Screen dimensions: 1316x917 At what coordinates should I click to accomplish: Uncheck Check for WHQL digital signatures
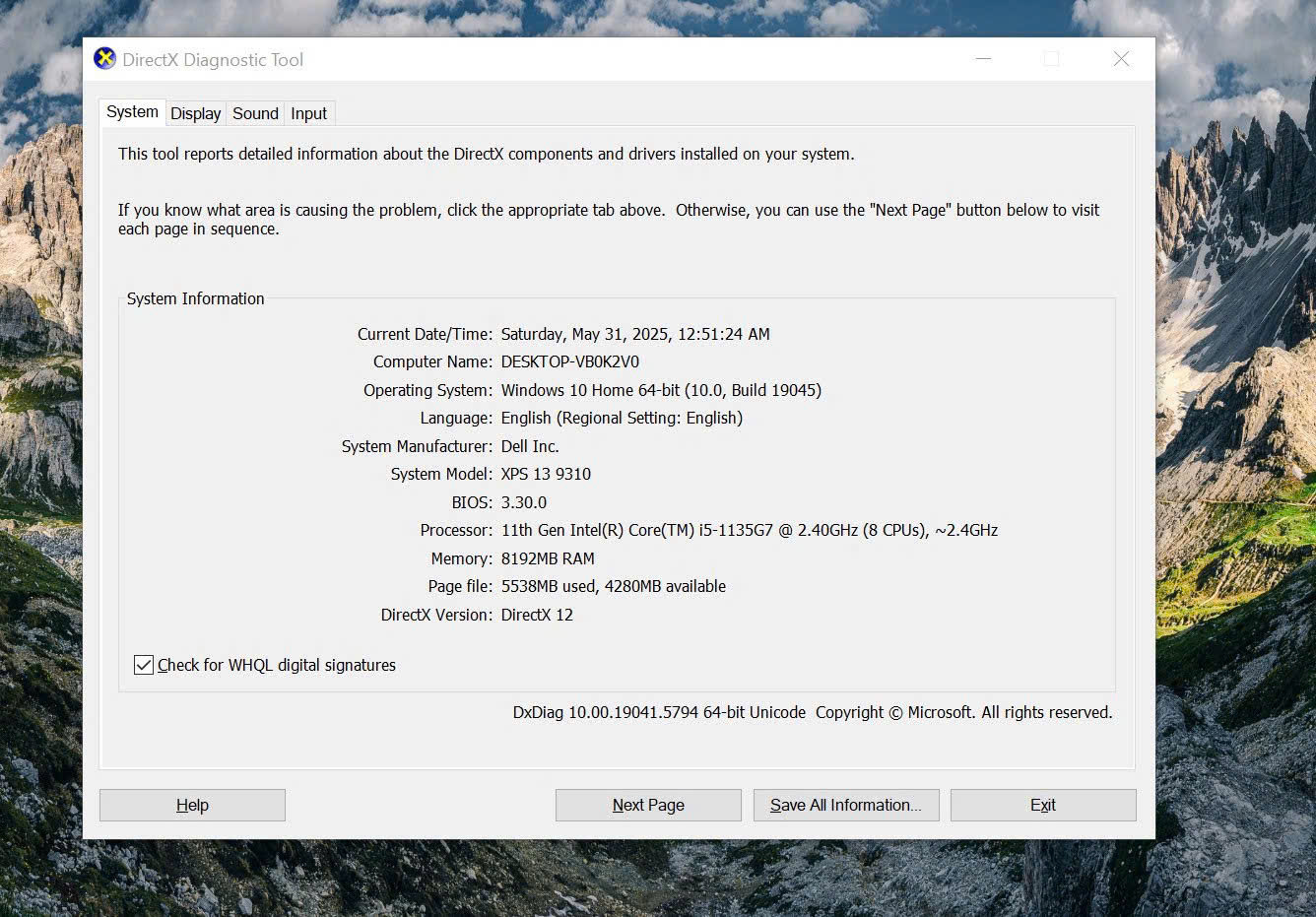click(144, 665)
